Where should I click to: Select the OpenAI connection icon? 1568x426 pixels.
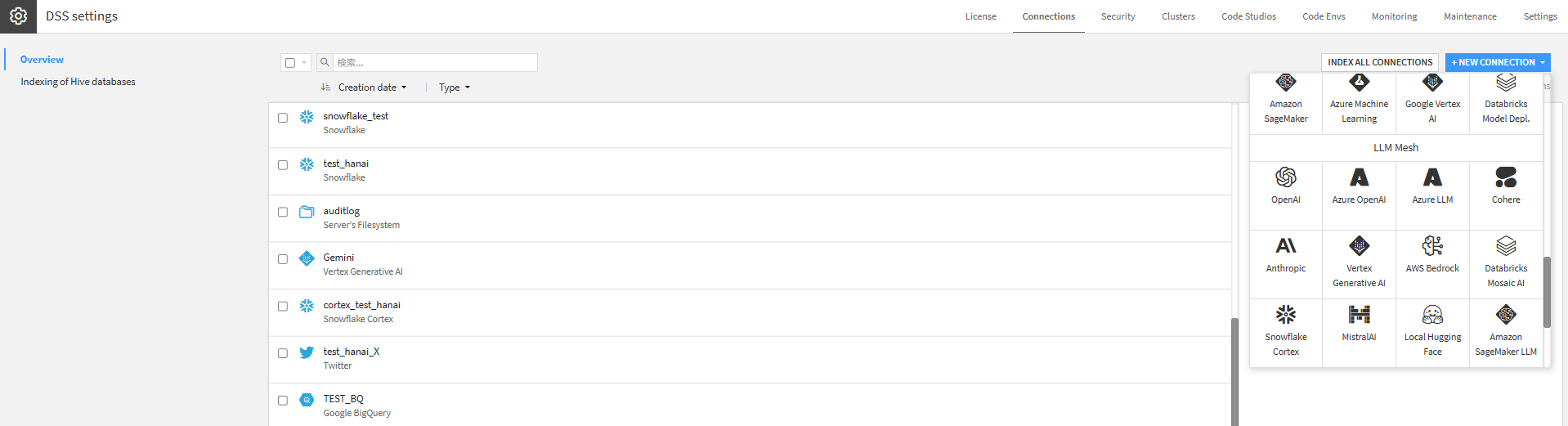[x=1285, y=177]
